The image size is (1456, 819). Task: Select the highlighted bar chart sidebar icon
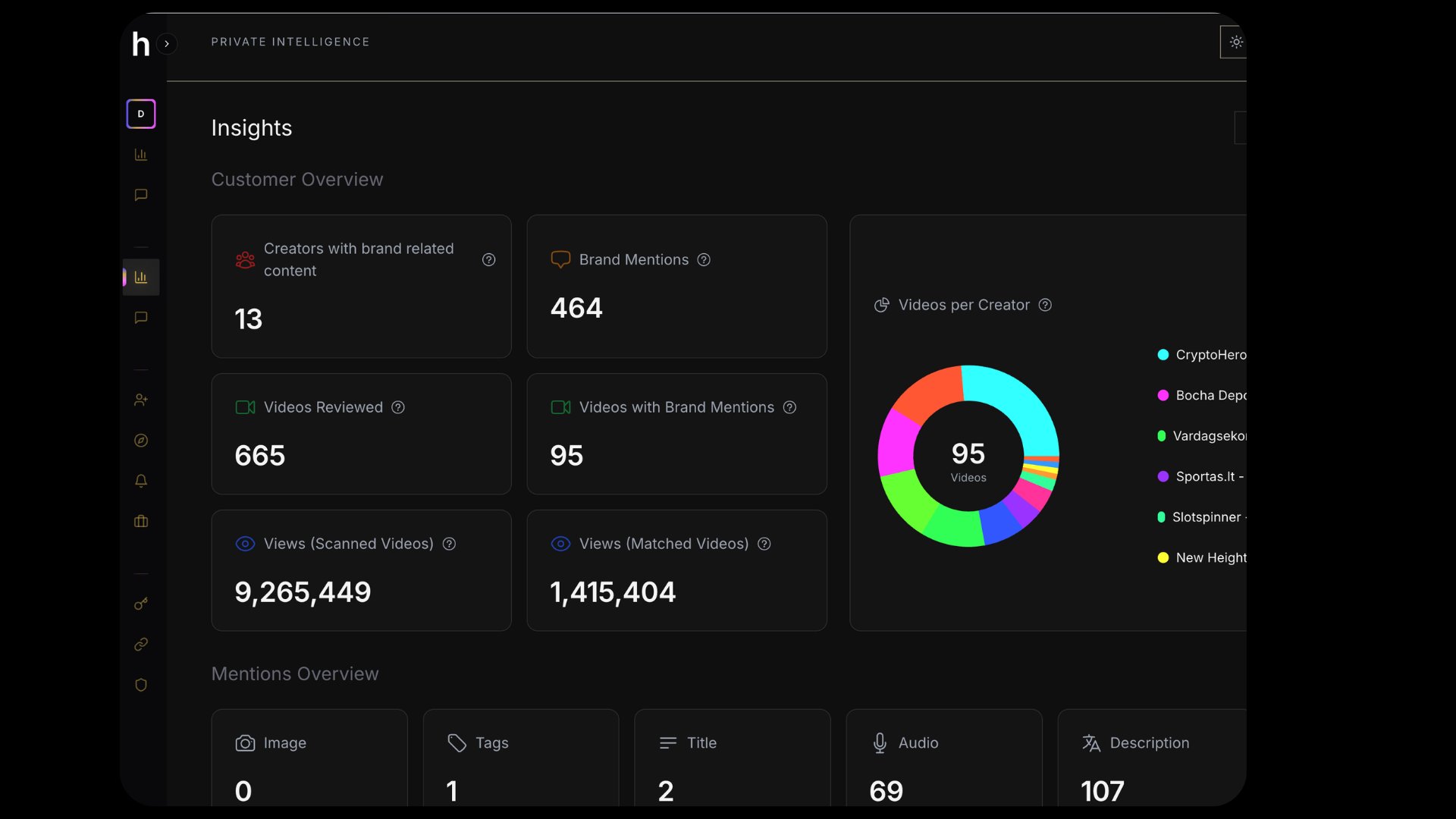[x=141, y=278]
